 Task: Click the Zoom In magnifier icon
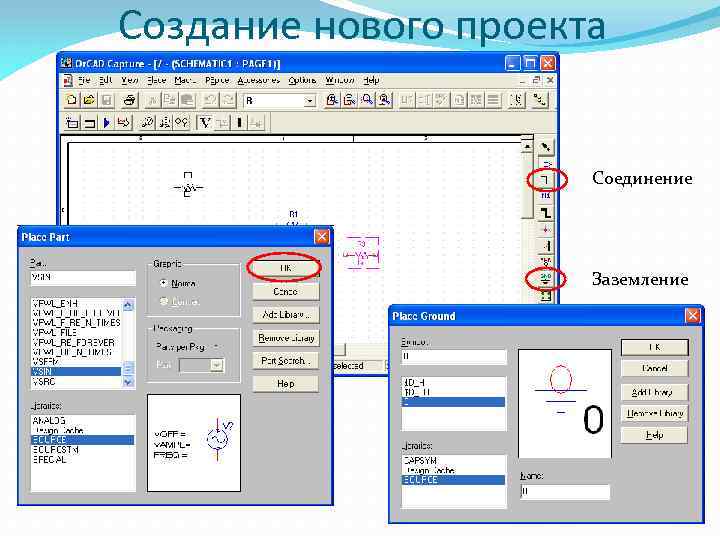click(332, 100)
